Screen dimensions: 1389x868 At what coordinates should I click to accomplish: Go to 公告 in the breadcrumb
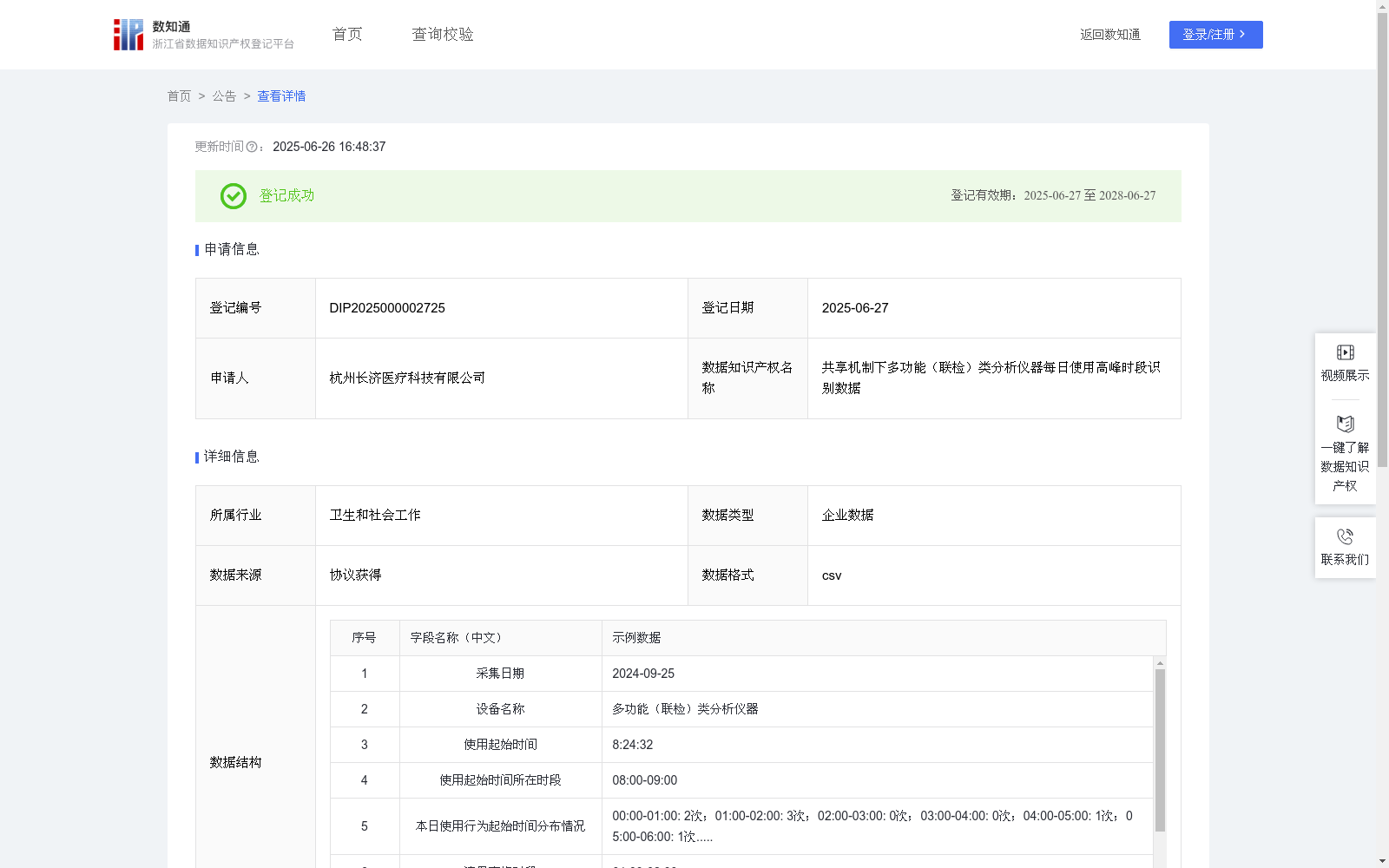(224, 96)
